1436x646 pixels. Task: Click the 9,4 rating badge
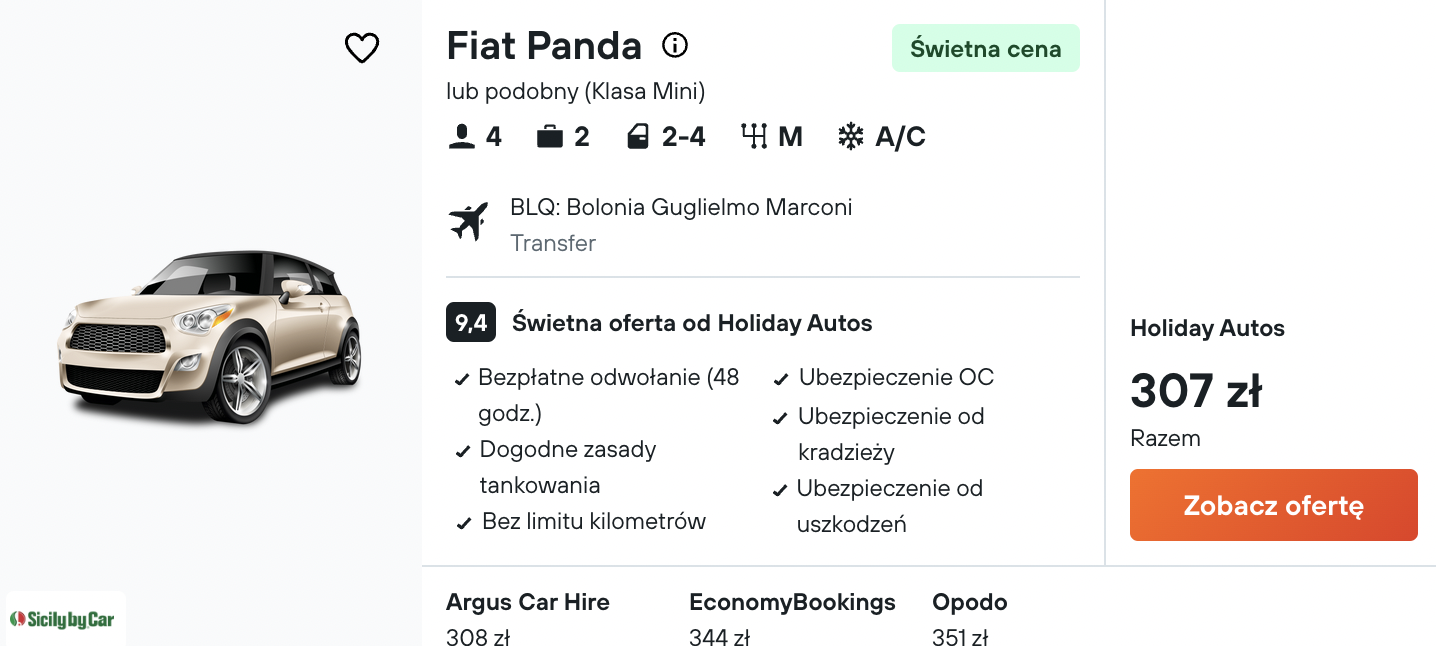[471, 323]
